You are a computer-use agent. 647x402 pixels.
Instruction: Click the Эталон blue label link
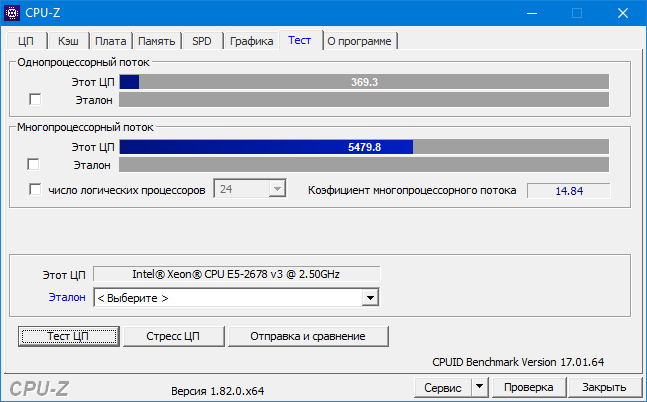click(67, 297)
